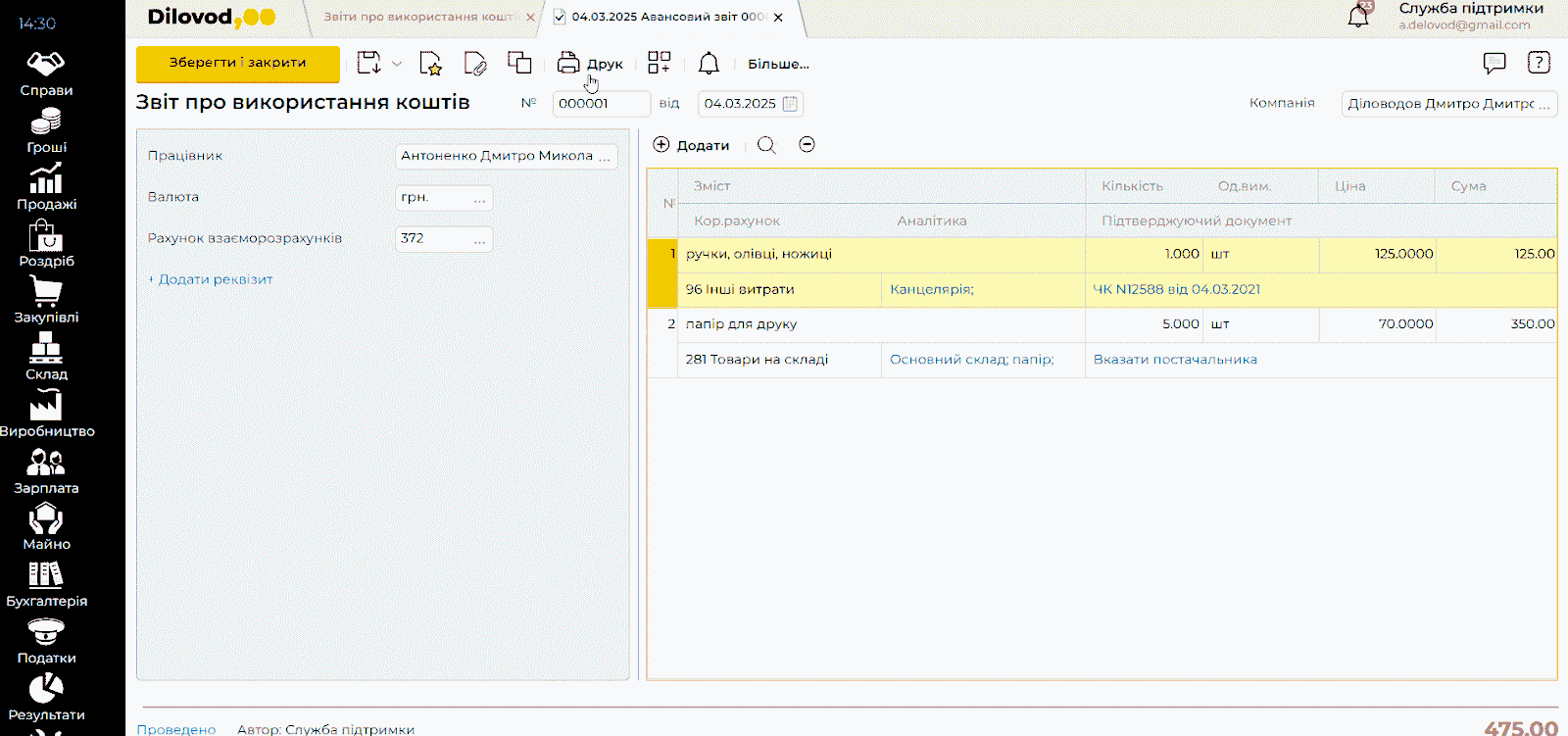The width and height of the screenshot is (1568, 736).
Task: Click the search magnifier above the table
Action: point(766,145)
